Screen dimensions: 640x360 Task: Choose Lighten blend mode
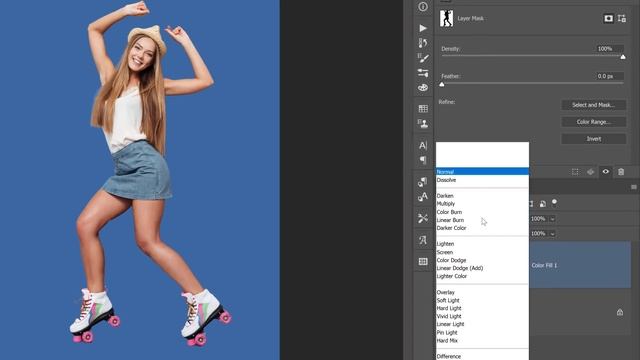[x=482, y=244]
